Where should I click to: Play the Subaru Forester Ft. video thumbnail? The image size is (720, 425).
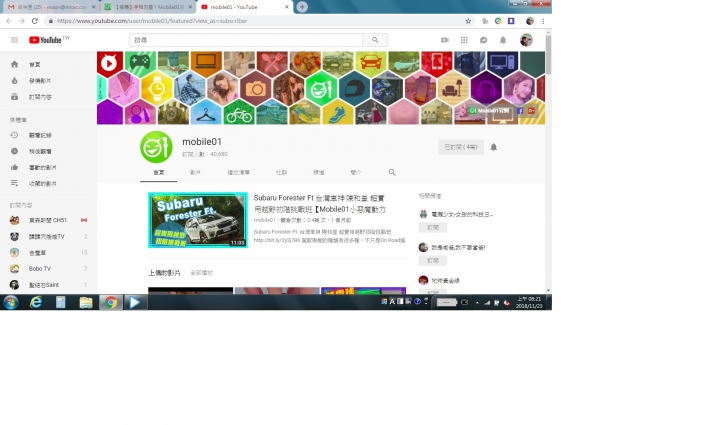[x=198, y=220]
